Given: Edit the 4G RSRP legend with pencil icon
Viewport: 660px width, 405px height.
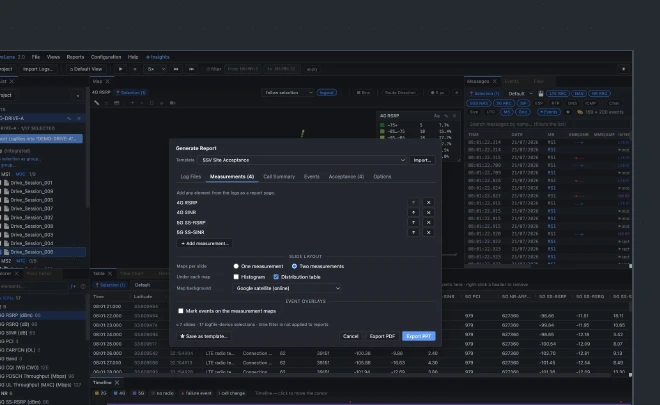Looking at the screenshot, I should click(446, 116).
